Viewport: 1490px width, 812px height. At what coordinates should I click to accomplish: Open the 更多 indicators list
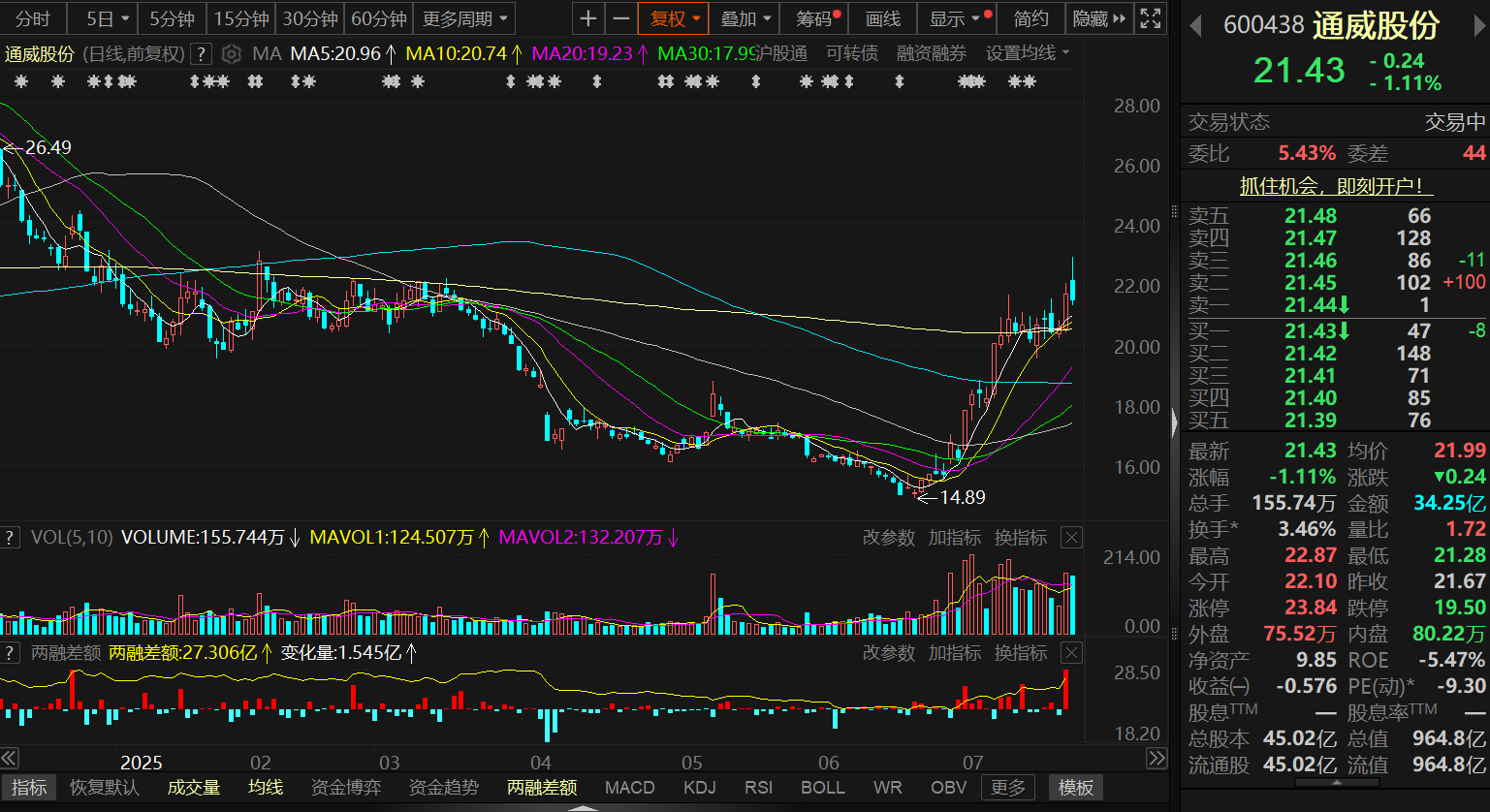[x=1008, y=787]
